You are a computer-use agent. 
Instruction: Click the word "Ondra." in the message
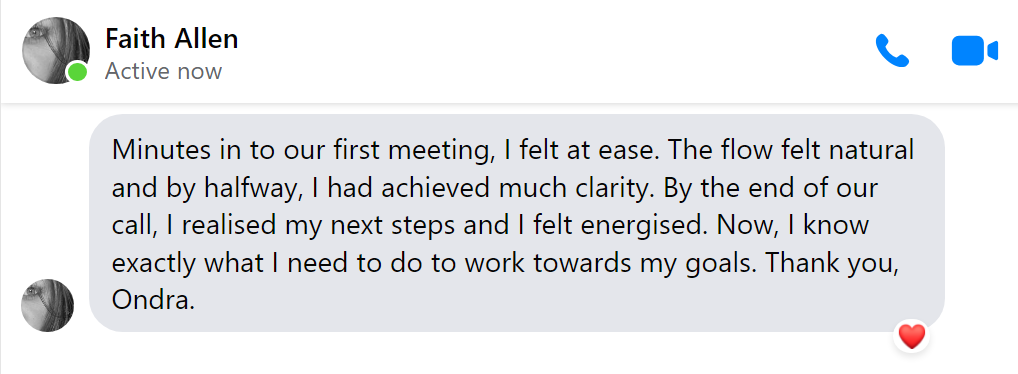(x=153, y=300)
